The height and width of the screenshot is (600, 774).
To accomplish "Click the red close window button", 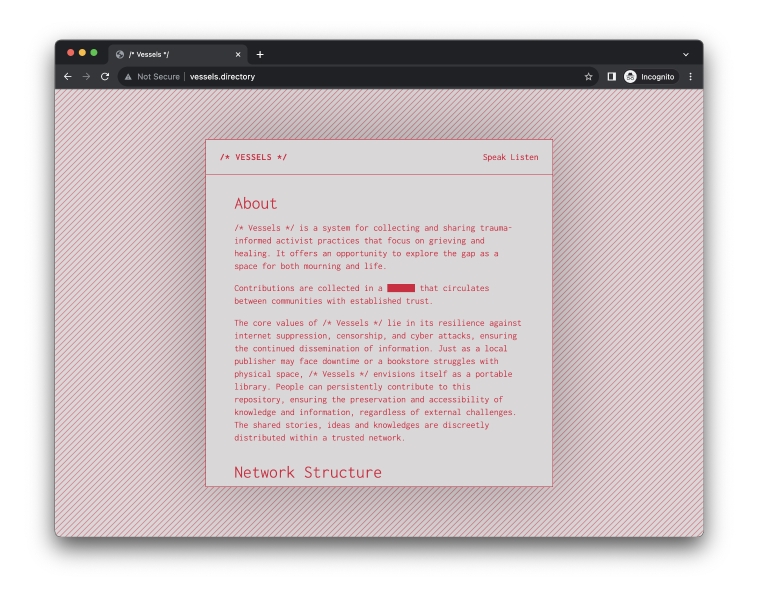I will [x=71, y=53].
